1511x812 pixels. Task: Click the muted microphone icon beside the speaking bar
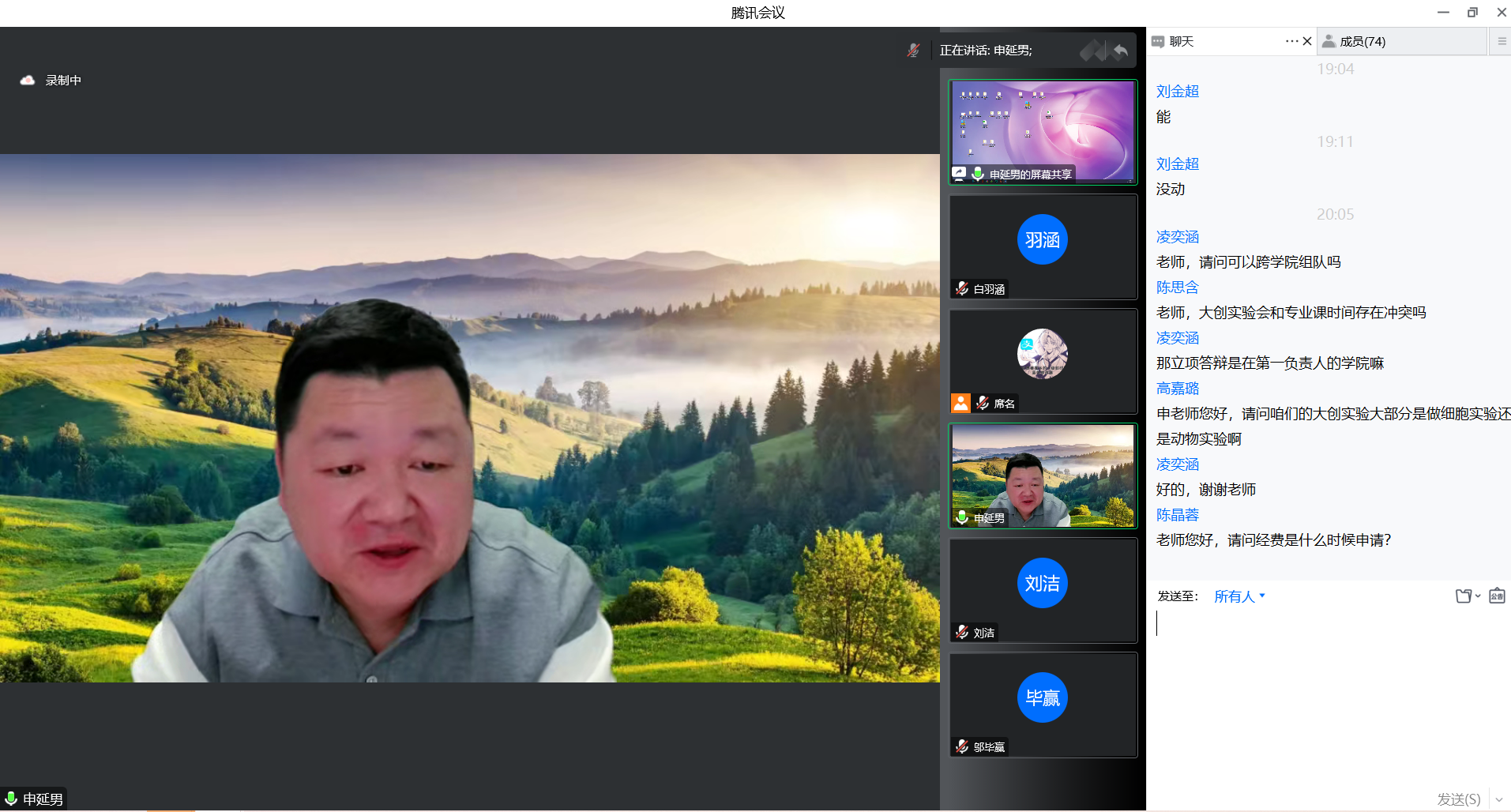tap(913, 51)
